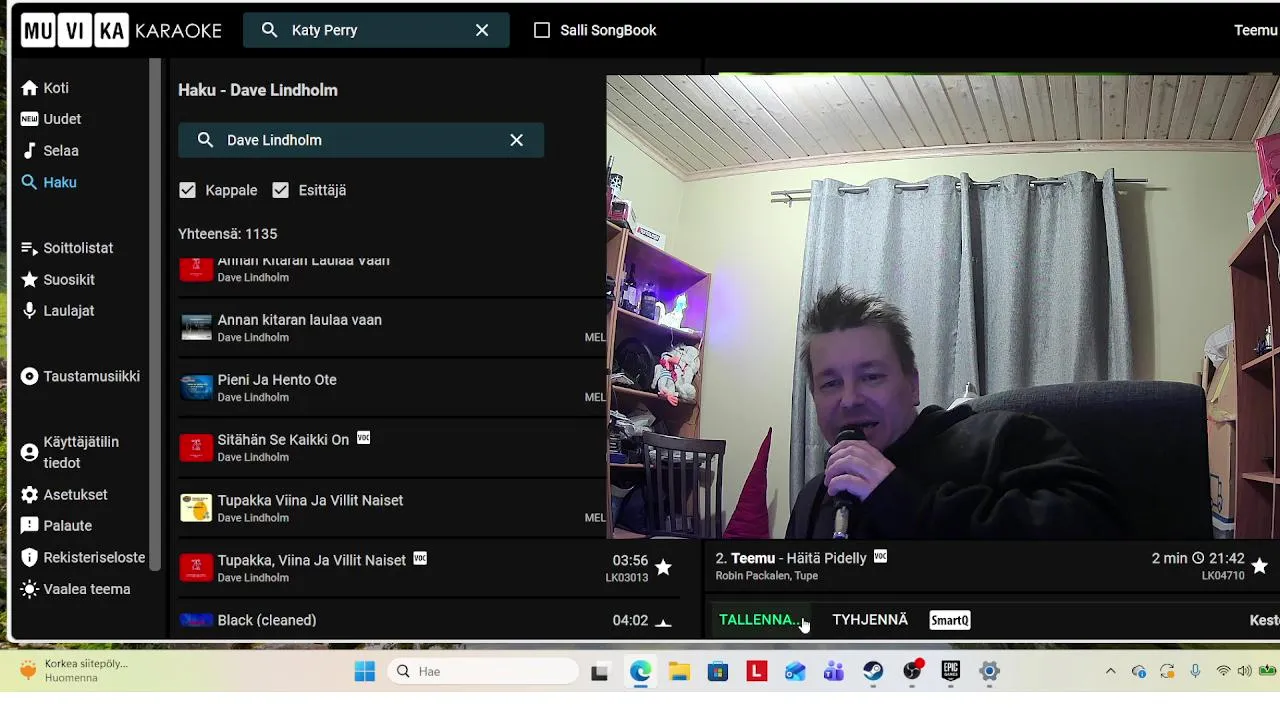Click red thumbnail of Sitähän Se Kaikki On
This screenshot has height=720, width=1280.
[196, 447]
